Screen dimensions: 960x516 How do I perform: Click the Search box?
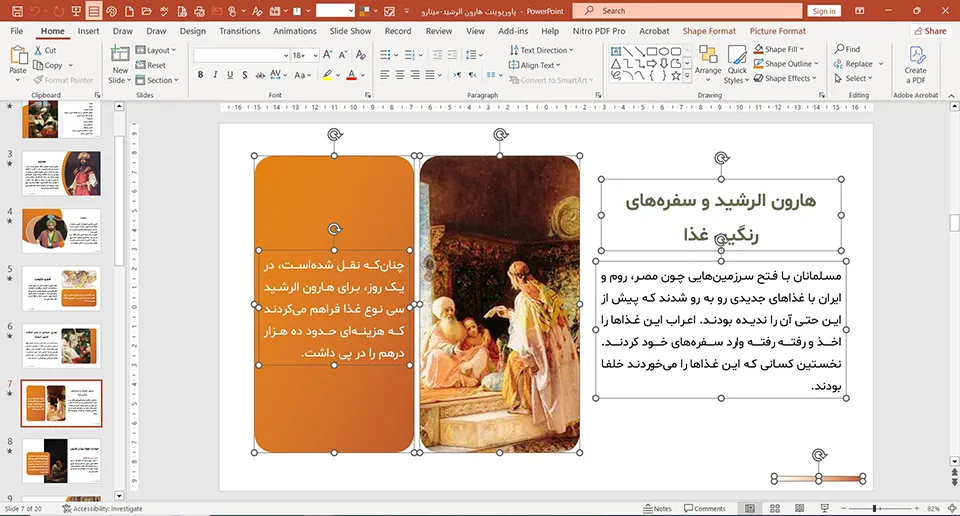687,10
